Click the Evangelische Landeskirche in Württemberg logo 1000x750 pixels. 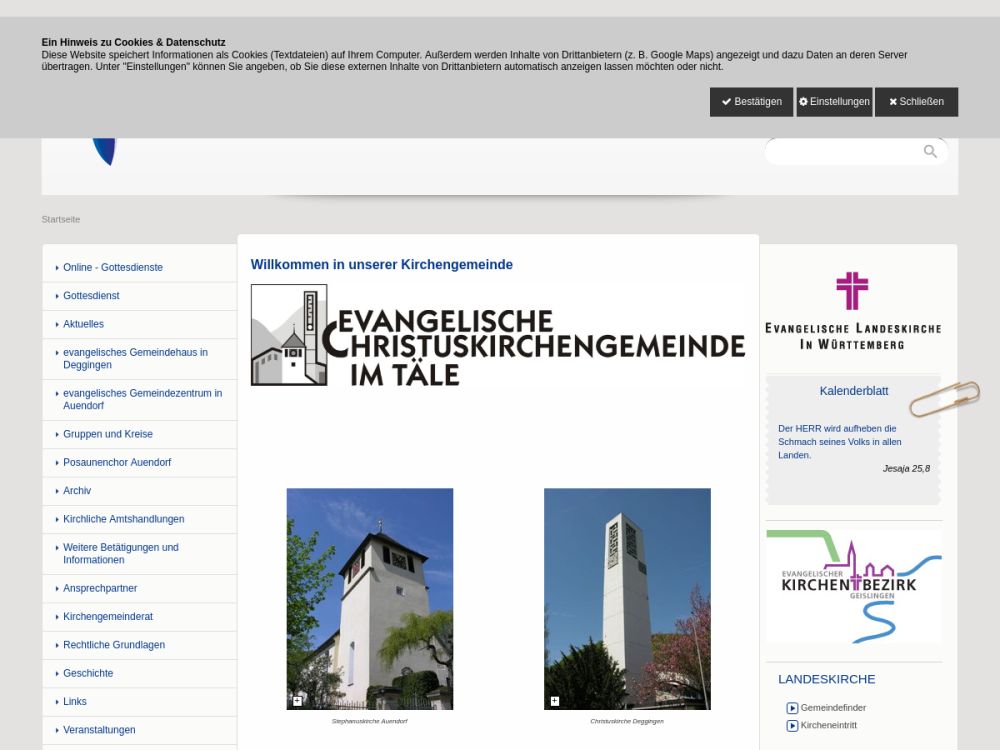tap(852, 310)
